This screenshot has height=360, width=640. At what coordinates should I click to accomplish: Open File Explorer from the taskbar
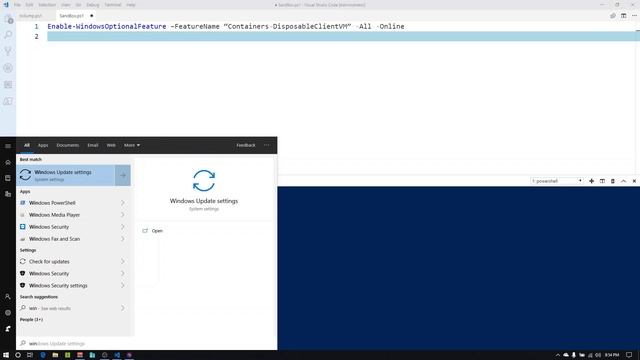(55, 355)
